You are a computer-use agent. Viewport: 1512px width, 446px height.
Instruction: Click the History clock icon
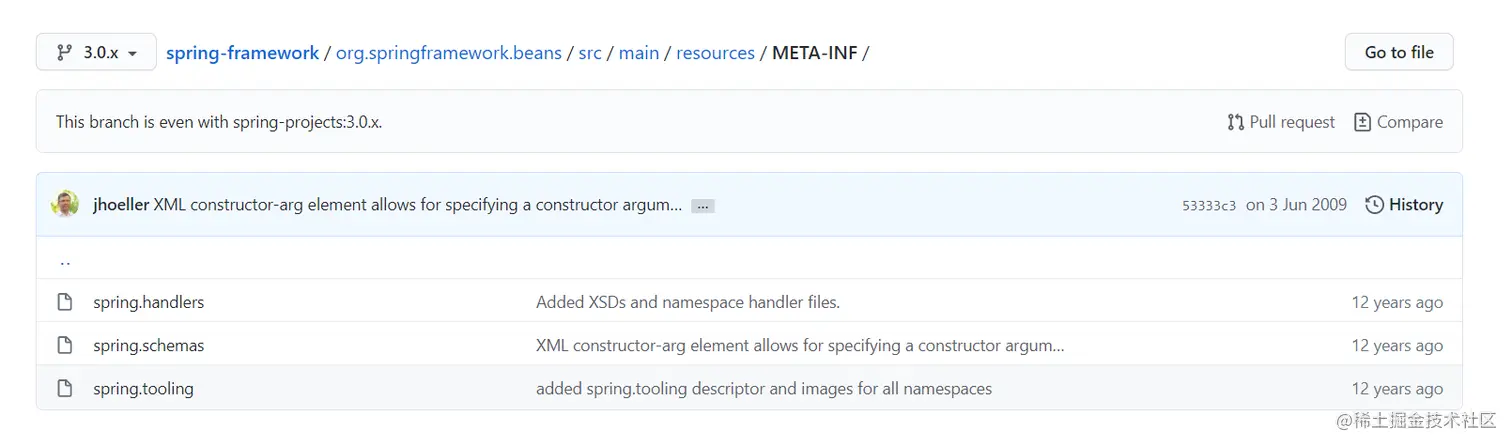pyautogui.click(x=1374, y=205)
